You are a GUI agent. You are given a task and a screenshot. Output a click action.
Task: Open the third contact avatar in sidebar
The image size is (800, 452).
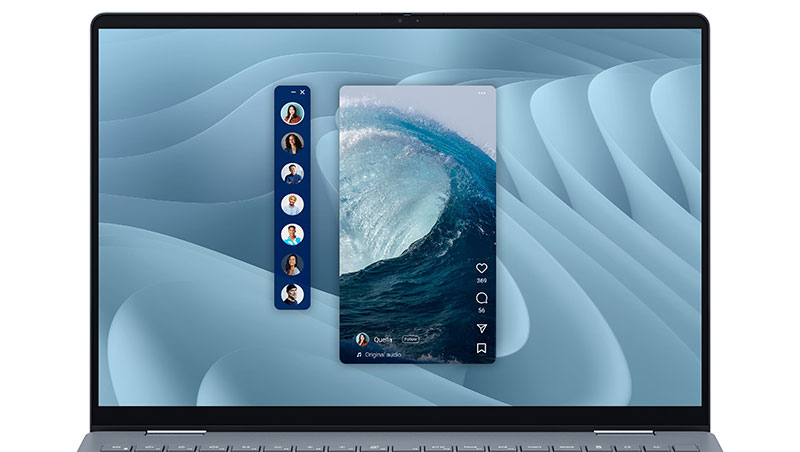click(292, 173)
